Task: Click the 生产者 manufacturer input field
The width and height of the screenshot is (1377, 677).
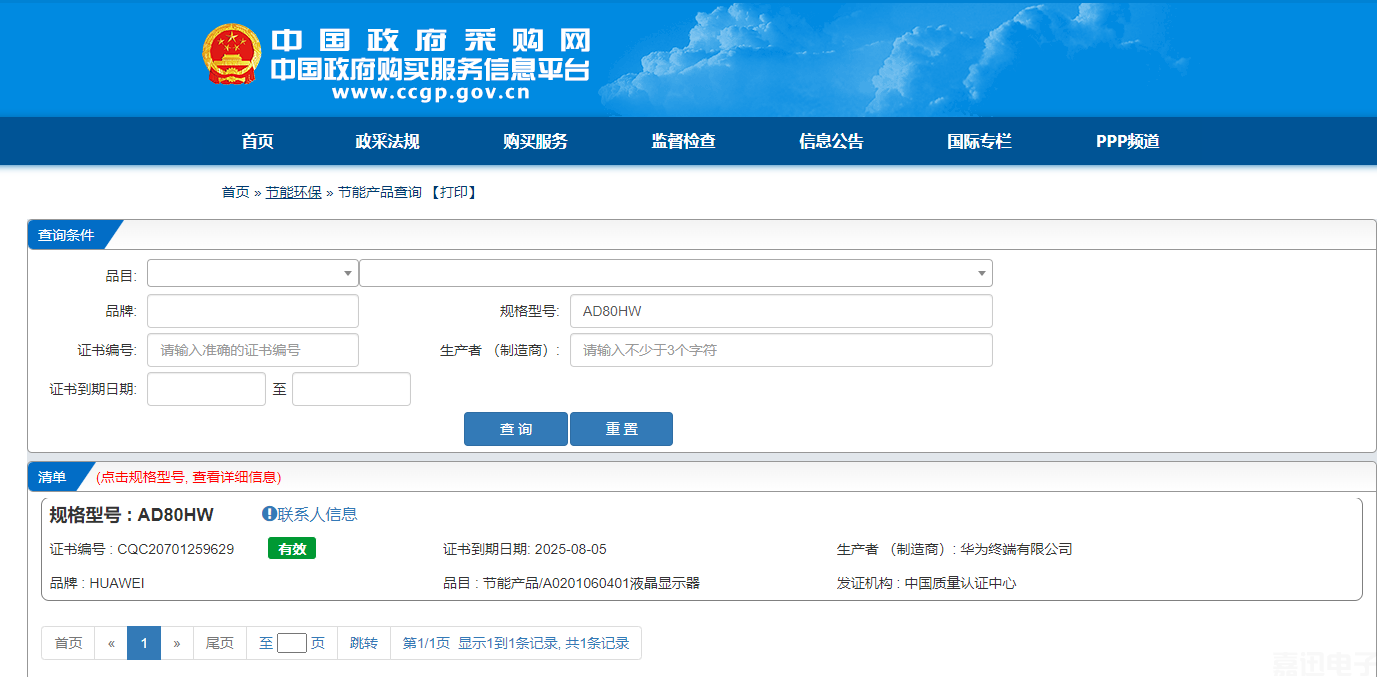Action: [780, 350]
